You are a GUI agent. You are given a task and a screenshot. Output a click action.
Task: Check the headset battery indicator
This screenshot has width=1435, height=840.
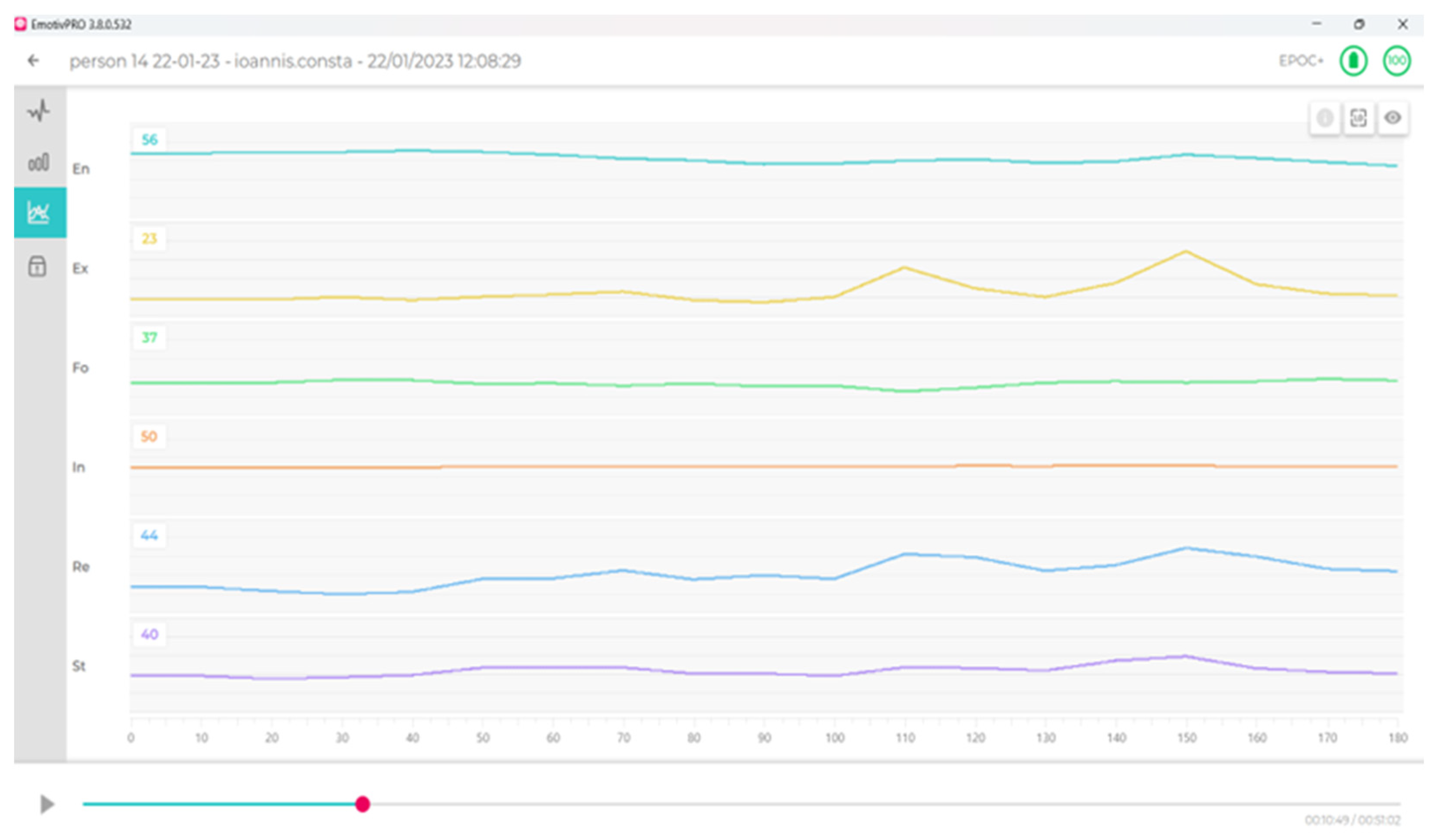click(x=1353, y=60)
